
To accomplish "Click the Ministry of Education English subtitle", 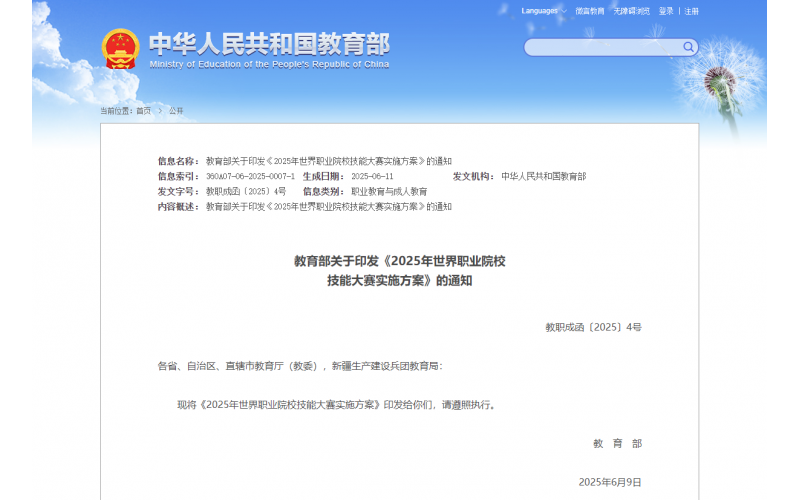I will tap(269, 64).
